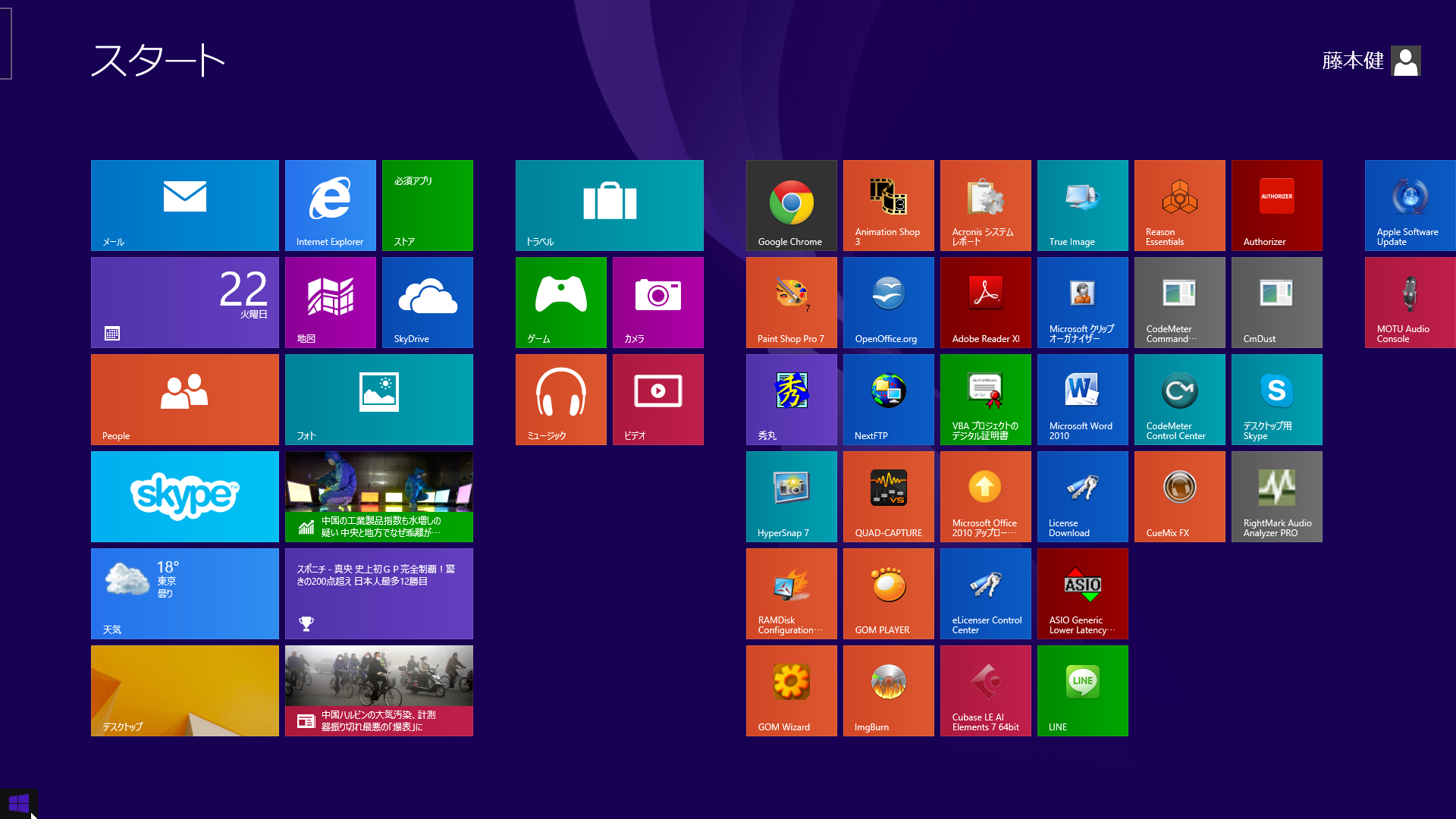Image resolution: width=1456 pixels, height=819 pixels.
Task: Open the 地図 (Maps) tile
Action: click(331, 303)
